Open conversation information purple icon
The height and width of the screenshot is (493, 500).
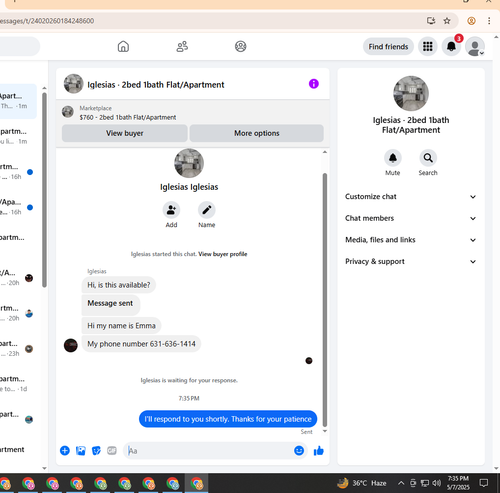click(314, 84)
